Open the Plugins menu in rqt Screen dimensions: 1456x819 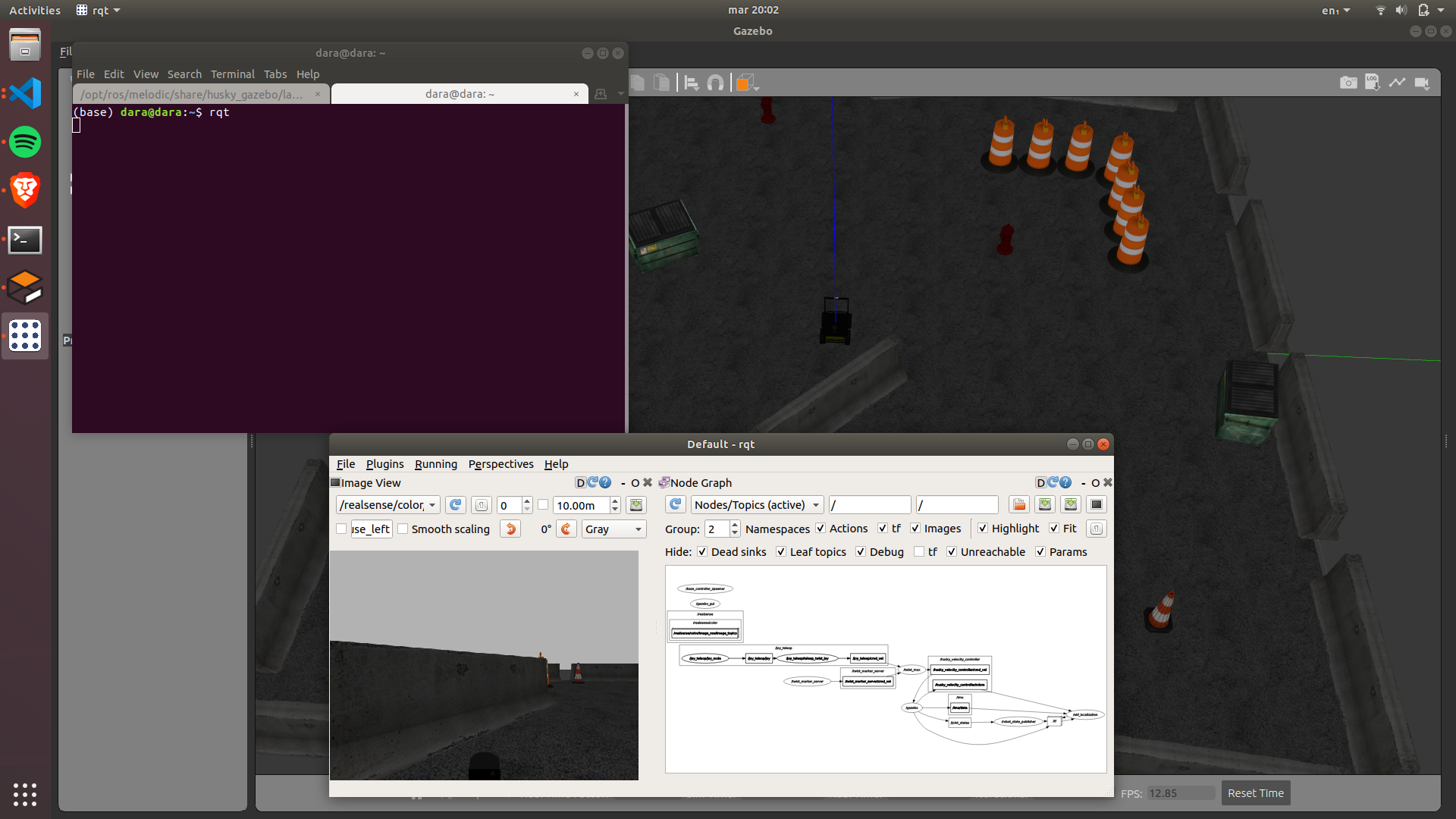[x=384, y=464]
